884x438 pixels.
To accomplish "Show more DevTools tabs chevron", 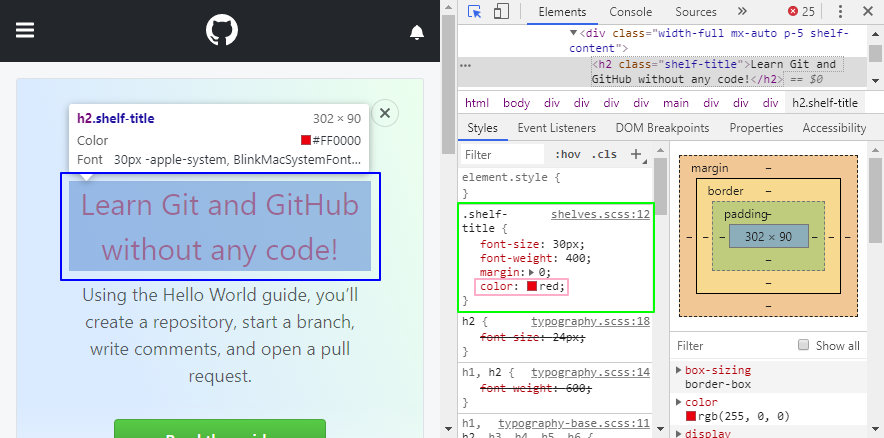I will tap(742, 11).
